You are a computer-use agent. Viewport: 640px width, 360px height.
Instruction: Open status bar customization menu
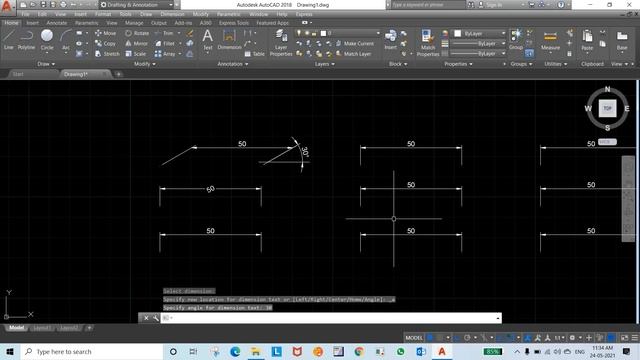coord(635,338)
